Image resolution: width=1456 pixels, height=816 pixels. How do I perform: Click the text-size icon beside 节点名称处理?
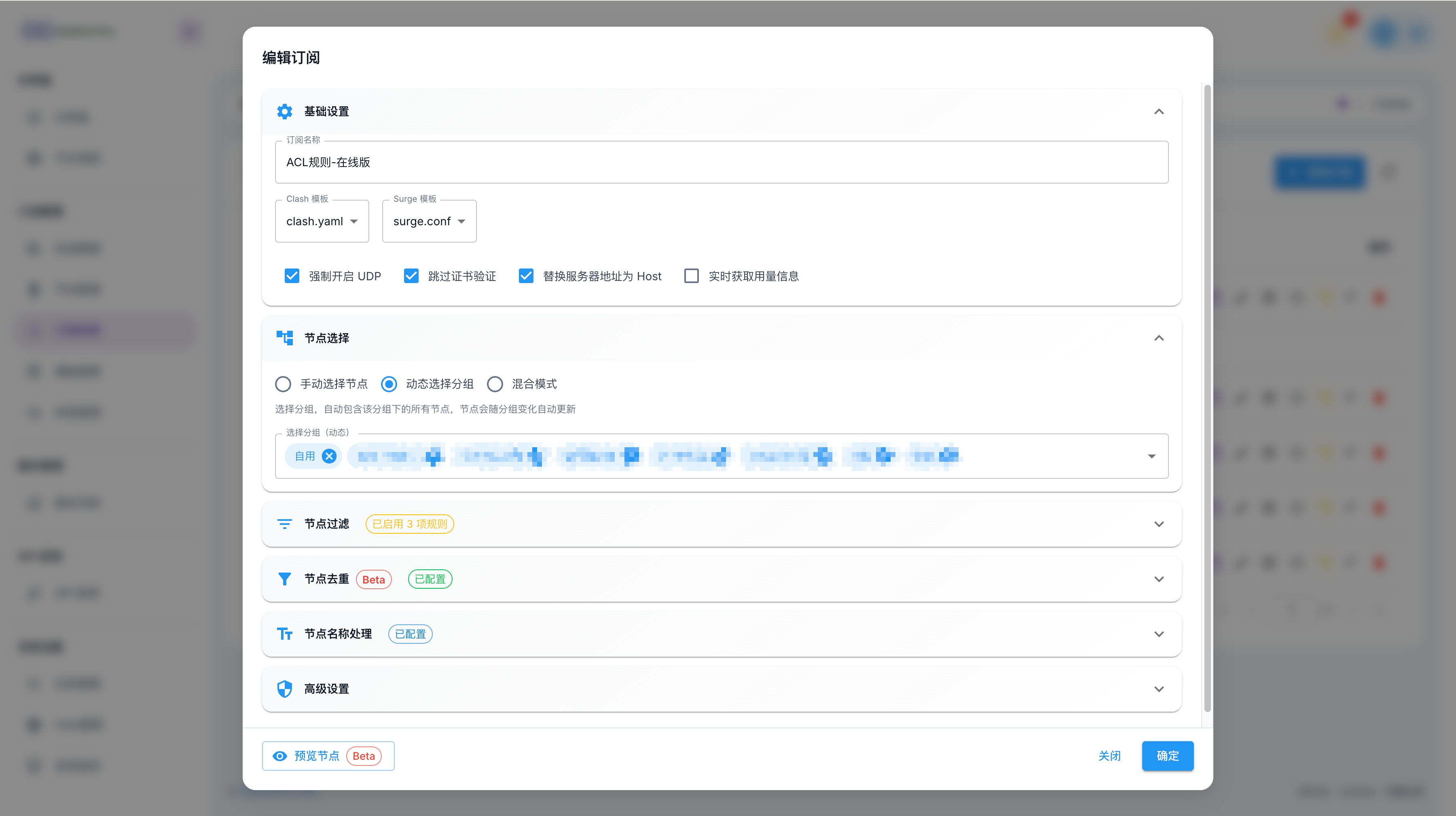(x=284, y=634)
